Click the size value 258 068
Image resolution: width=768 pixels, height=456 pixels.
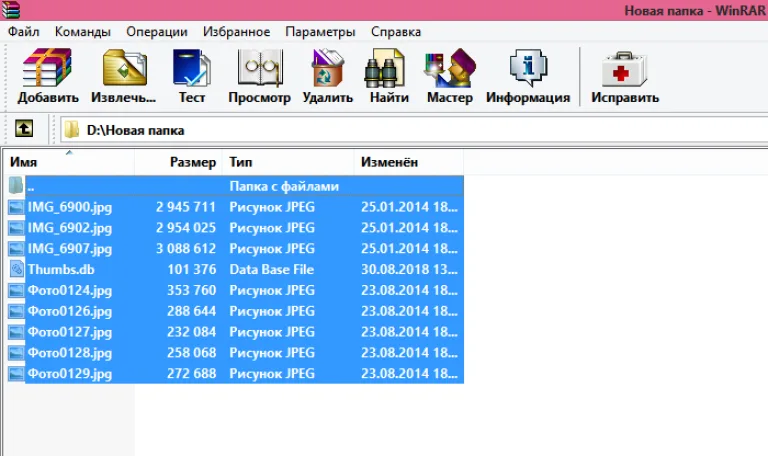(192, 353)
